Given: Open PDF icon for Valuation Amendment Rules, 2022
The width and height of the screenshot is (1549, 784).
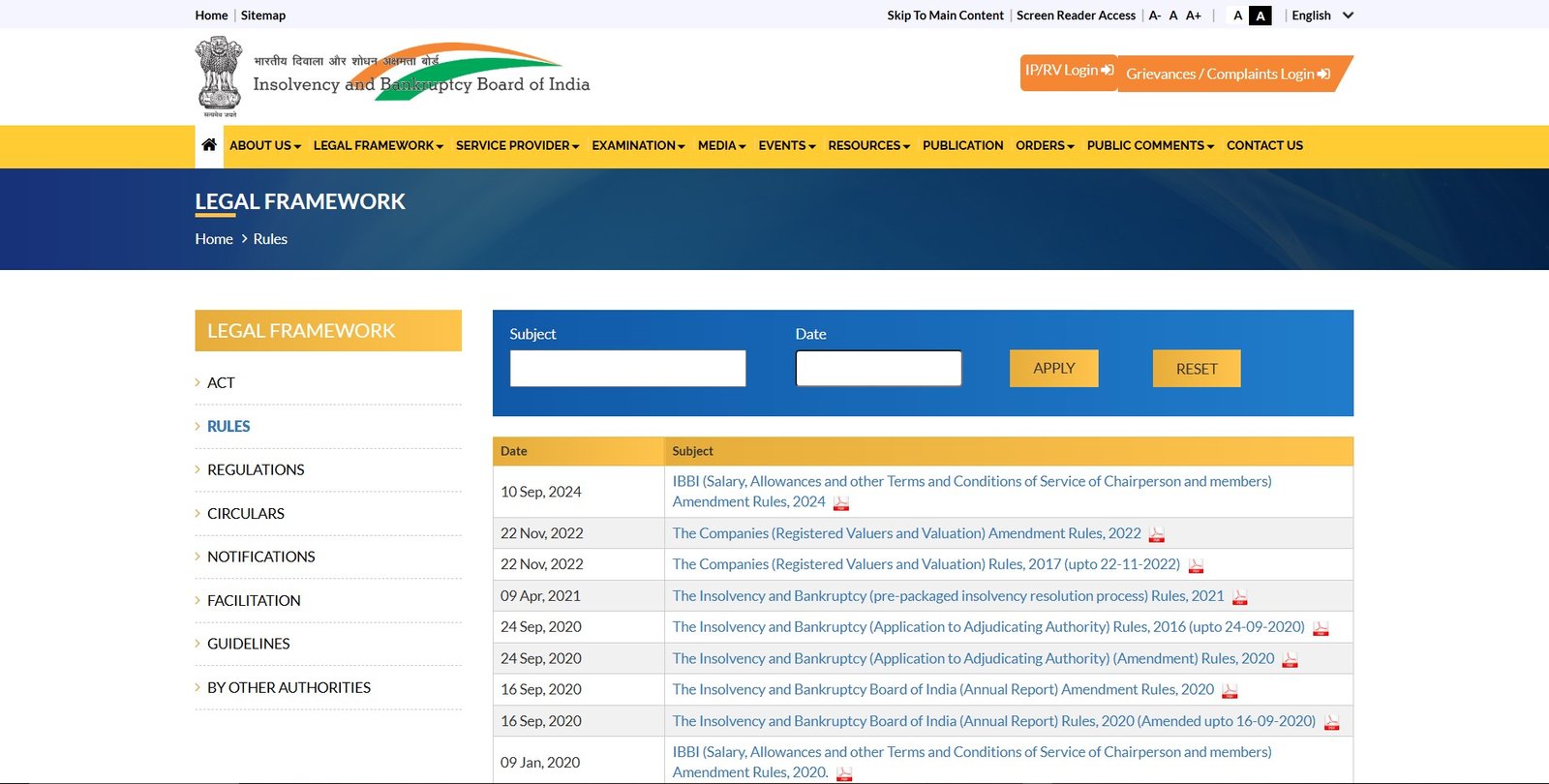Looking at the screenshot, I should (1156, 534).
